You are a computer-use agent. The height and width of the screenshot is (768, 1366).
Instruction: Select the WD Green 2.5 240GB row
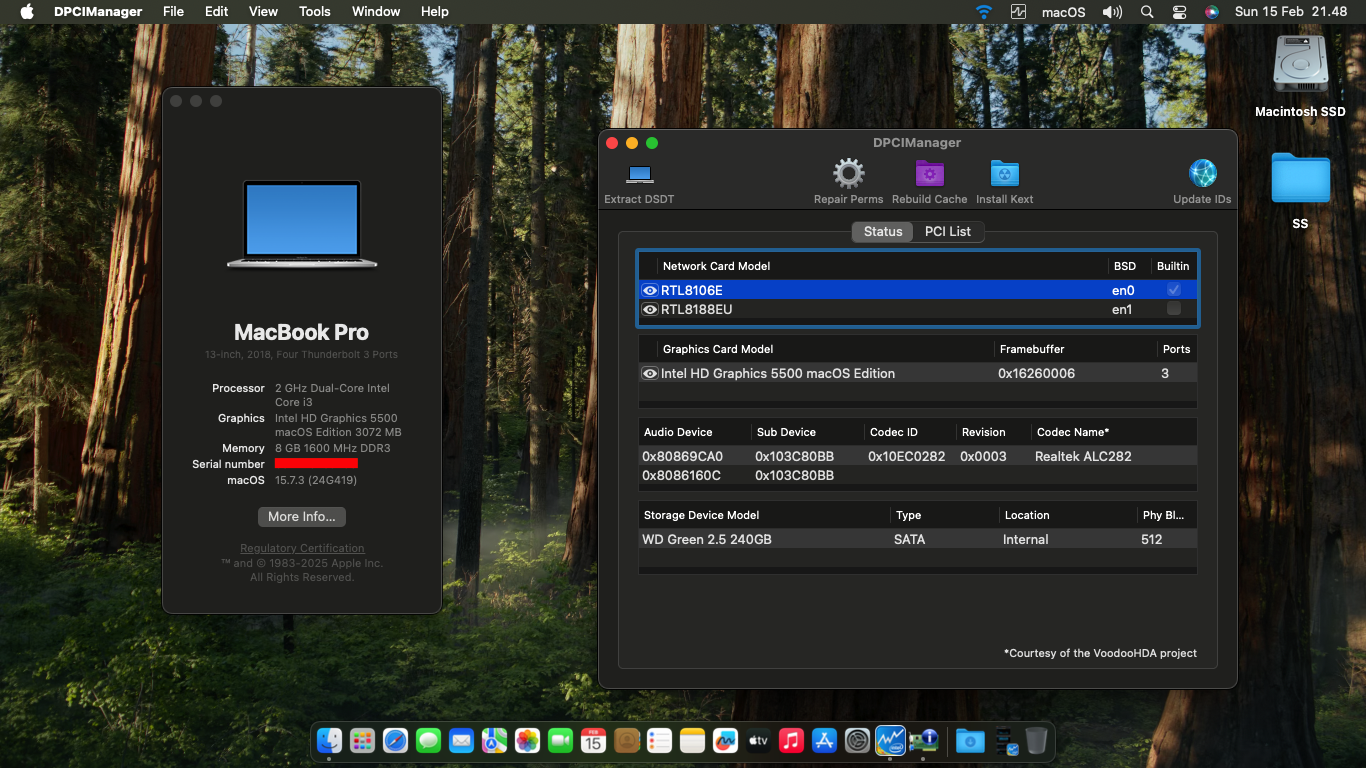pyautogui.click(x=917, y=539)
